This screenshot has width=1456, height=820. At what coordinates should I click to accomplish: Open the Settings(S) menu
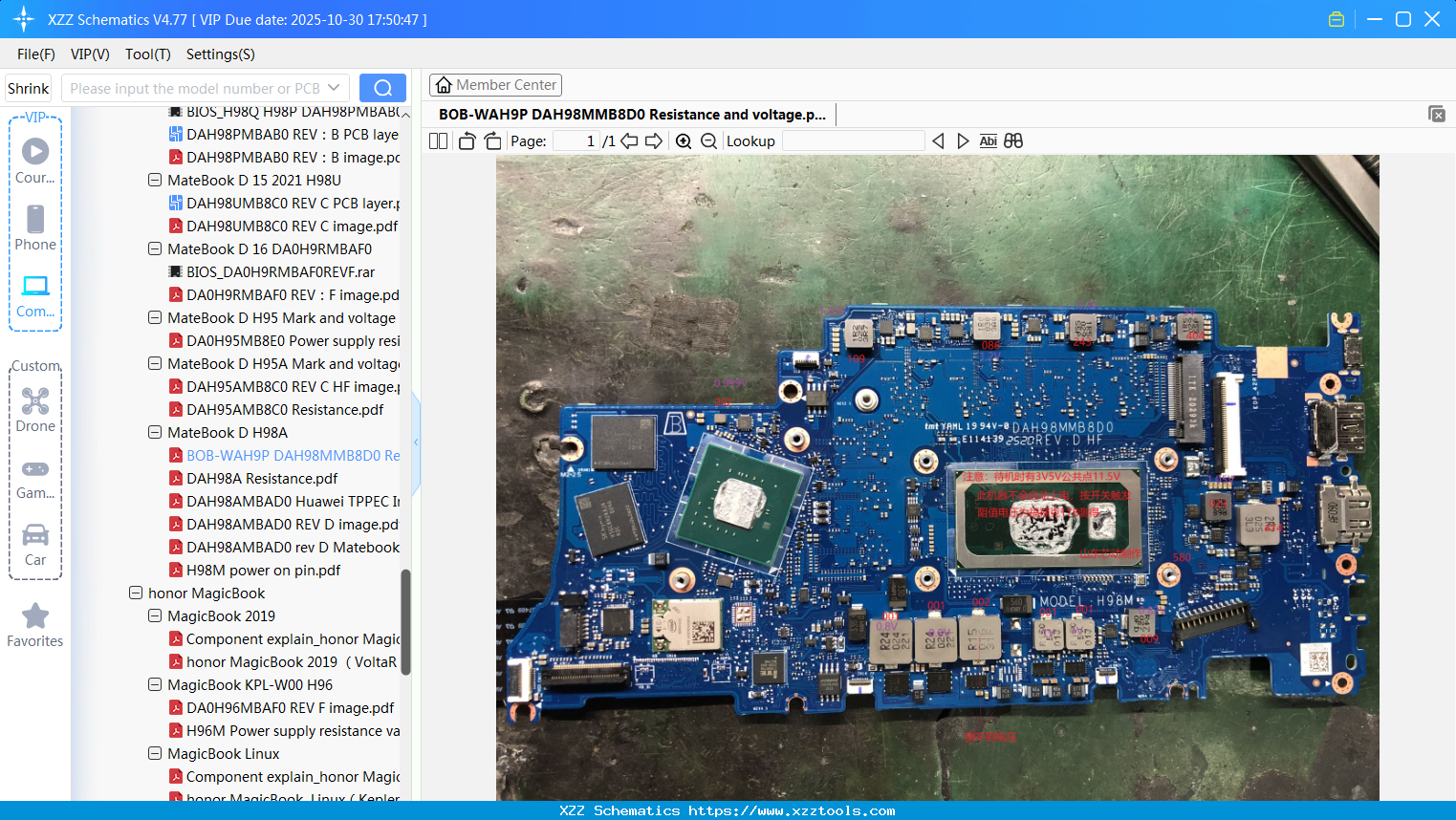221,54
